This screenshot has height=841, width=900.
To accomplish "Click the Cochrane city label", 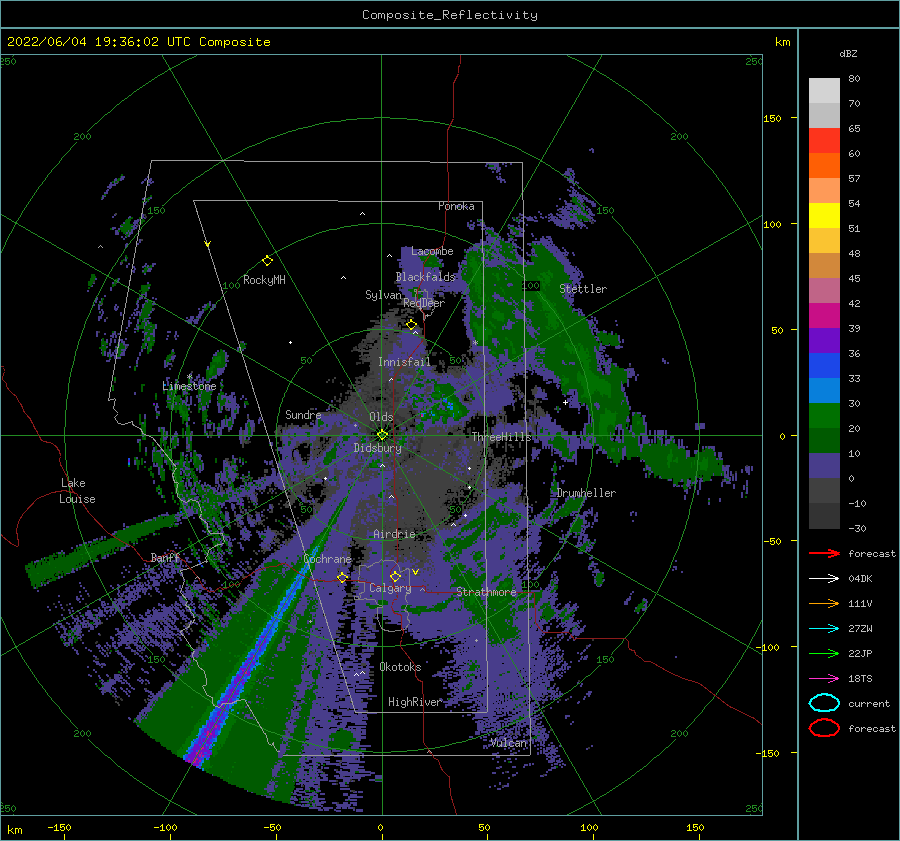I will (327, 559).
